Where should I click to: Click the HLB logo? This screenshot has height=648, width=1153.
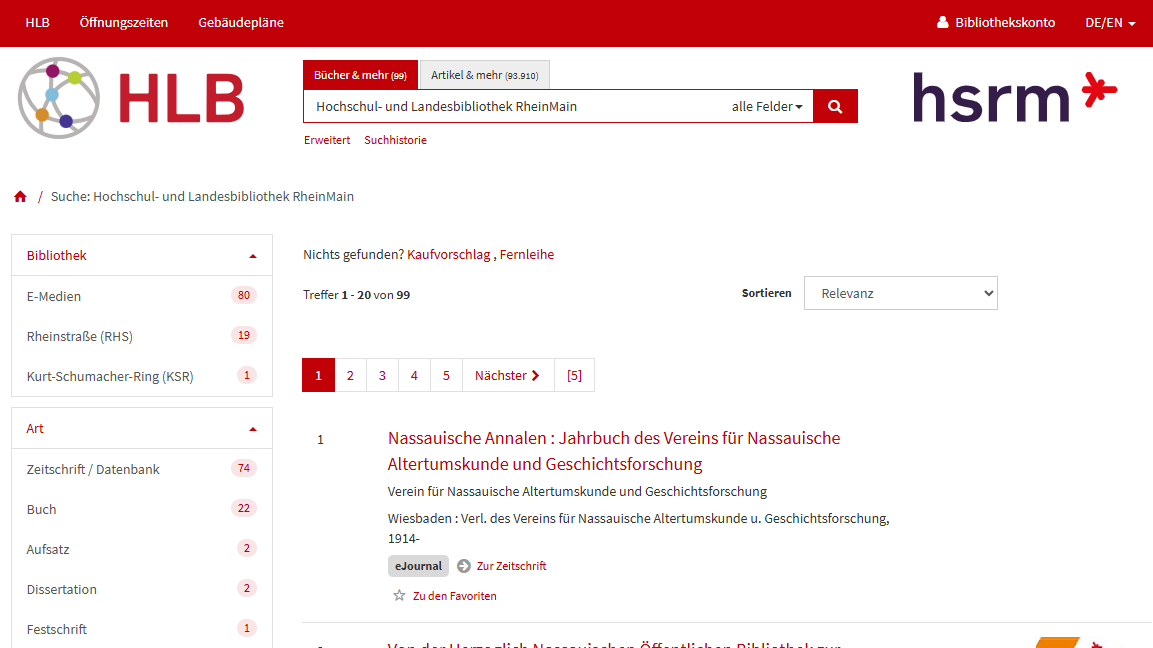[131, 97]
